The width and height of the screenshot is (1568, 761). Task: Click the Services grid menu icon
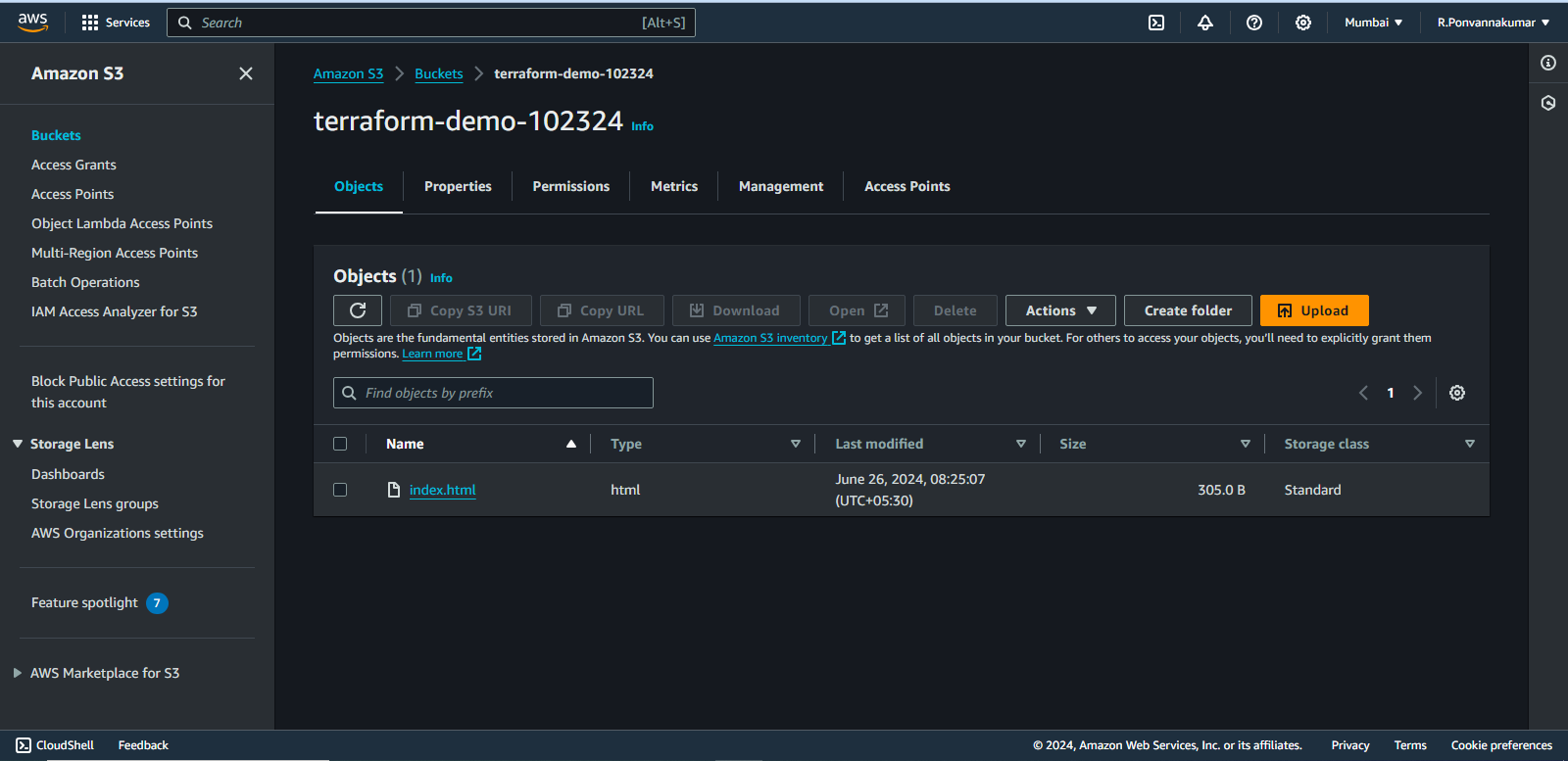click(x=90, y=23)
